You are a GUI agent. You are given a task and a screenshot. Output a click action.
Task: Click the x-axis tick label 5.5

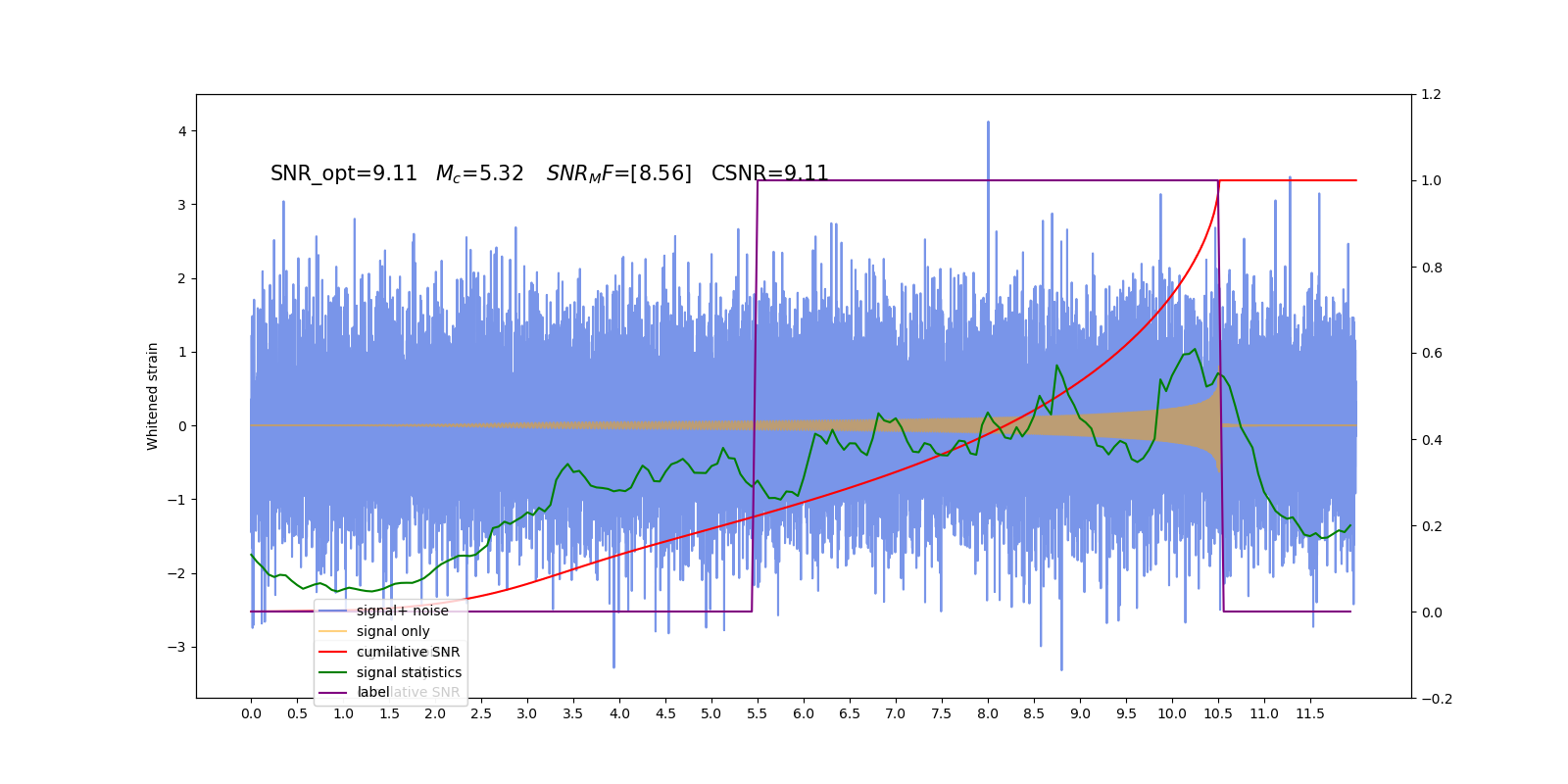click(758, 713)
